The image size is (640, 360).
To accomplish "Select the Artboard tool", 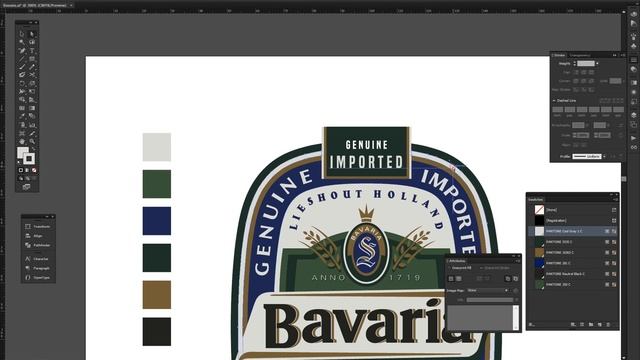I will (x=22, y=133).
